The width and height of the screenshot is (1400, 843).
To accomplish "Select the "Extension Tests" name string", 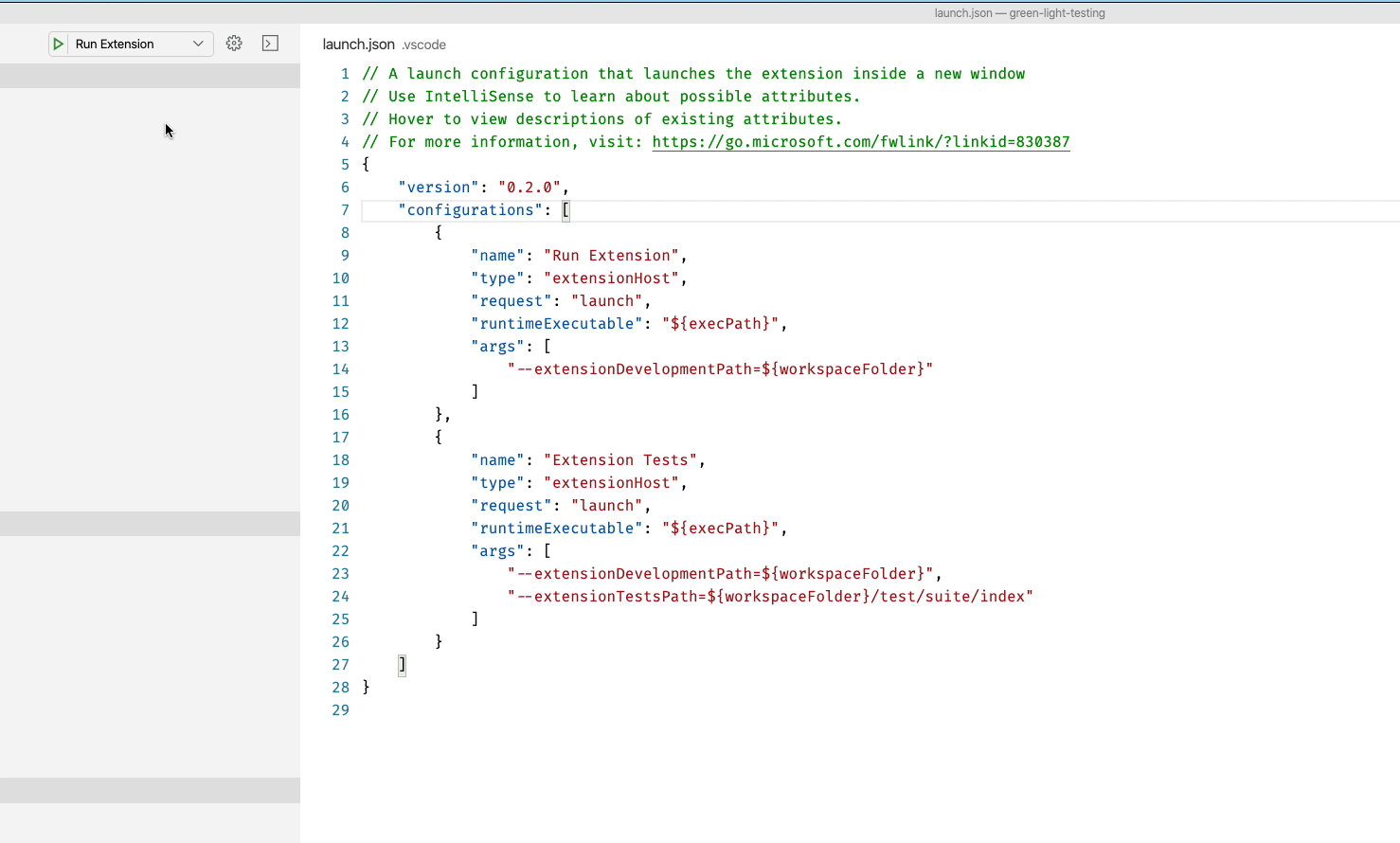I will (x=621, y=459).
